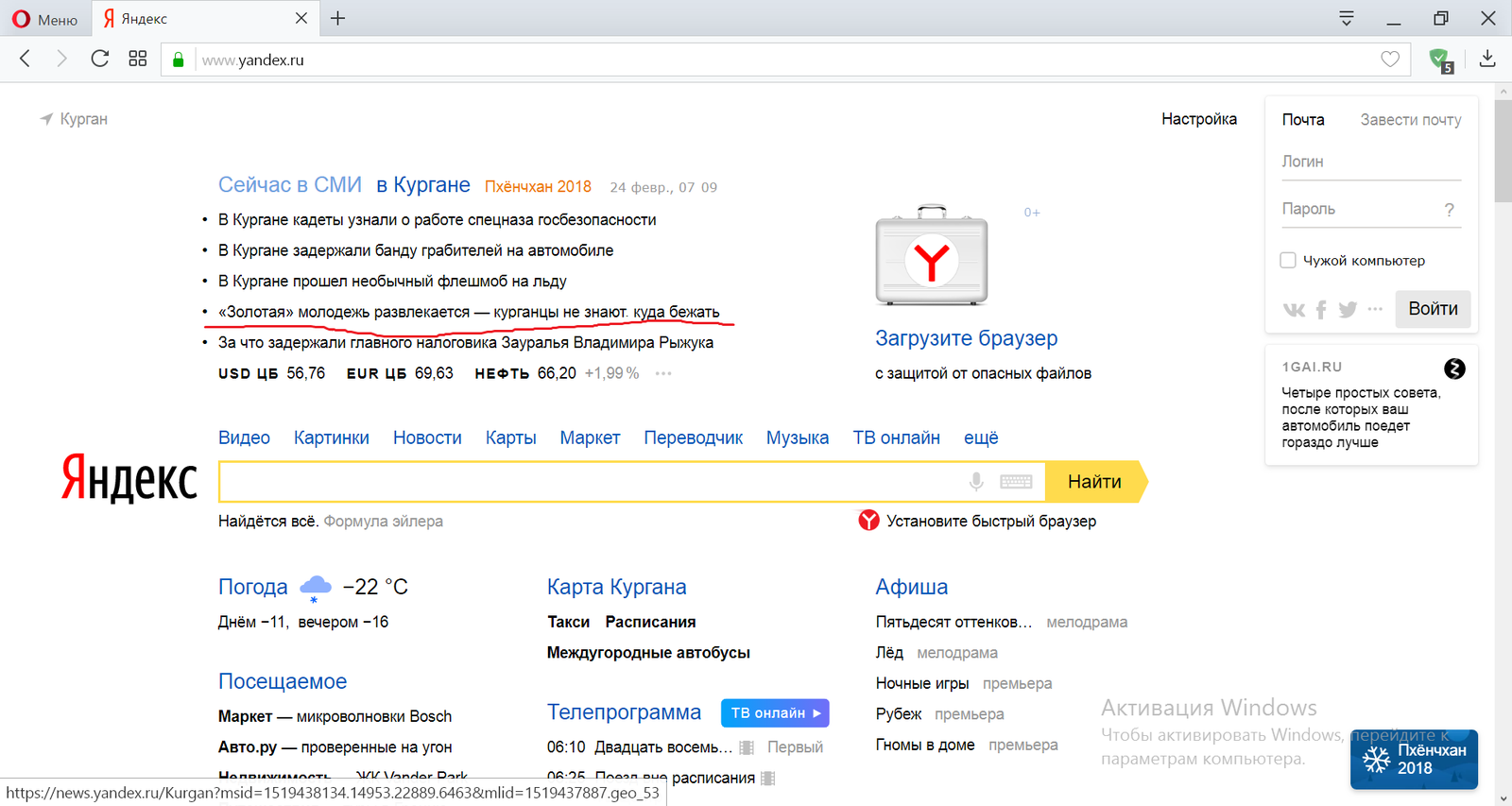The height and width of the screenshot is (806, 1512).
Task: Open the Афиша heading link
Action: 911,587
